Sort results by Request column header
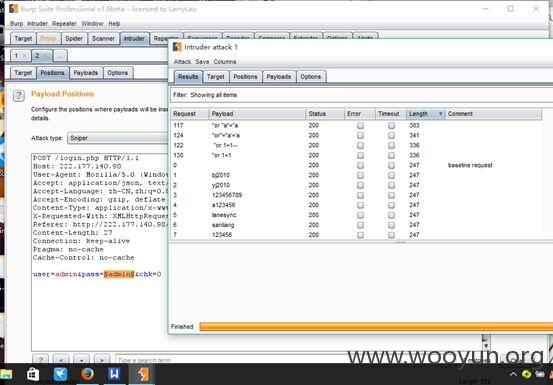Image resolution: width=553 pixels, height=385 pixels. (x=189, y=114)
